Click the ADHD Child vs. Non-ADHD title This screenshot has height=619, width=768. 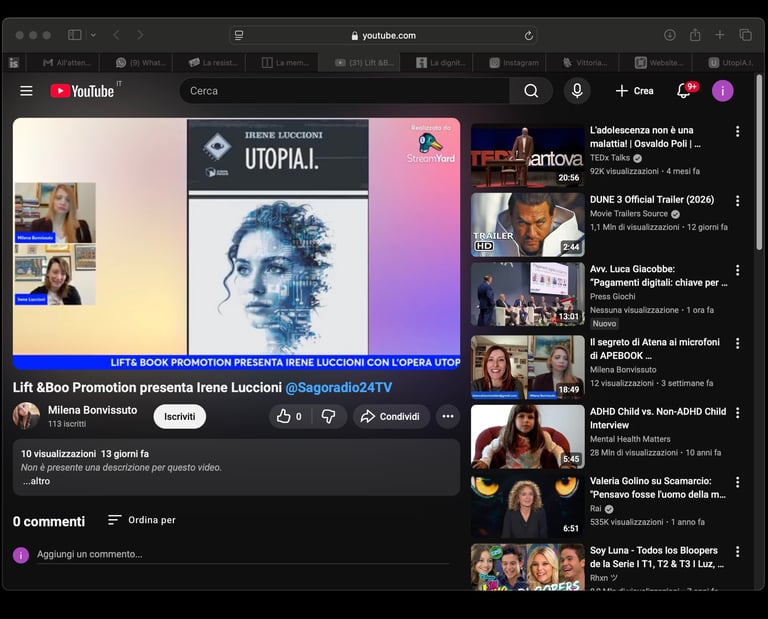658,418
